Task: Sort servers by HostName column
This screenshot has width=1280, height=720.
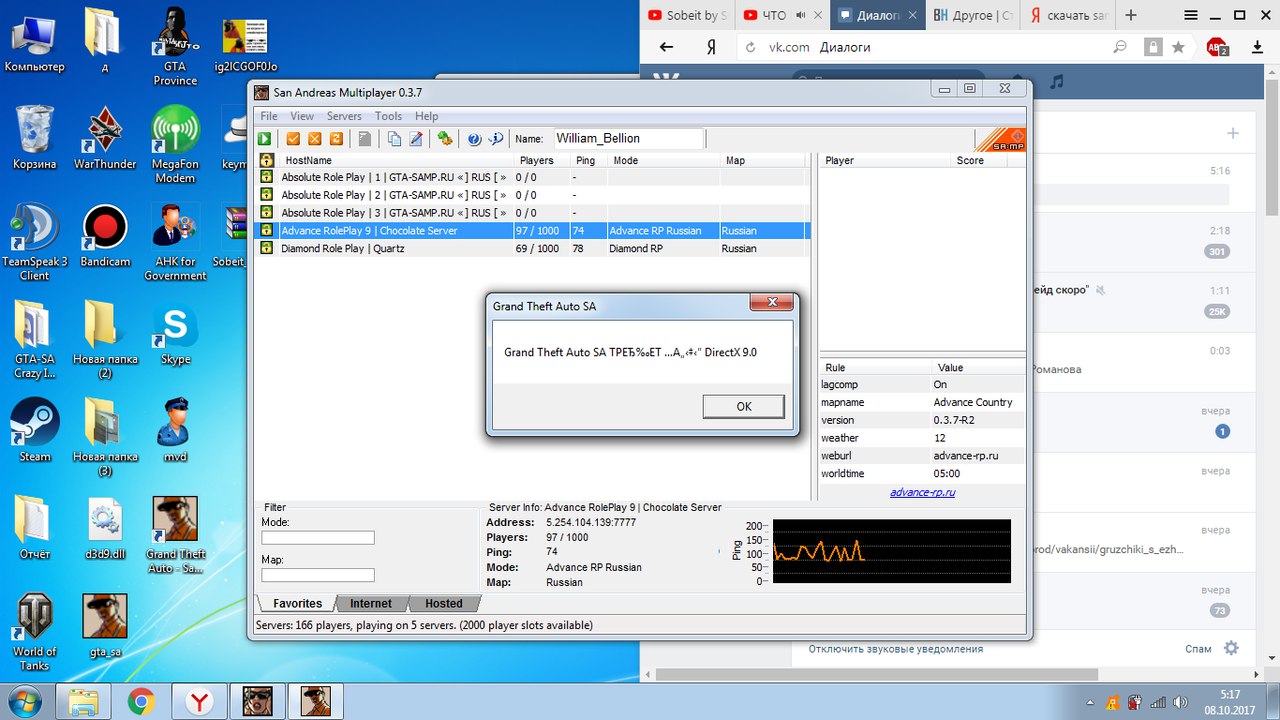Action: [x=395, y=160]
